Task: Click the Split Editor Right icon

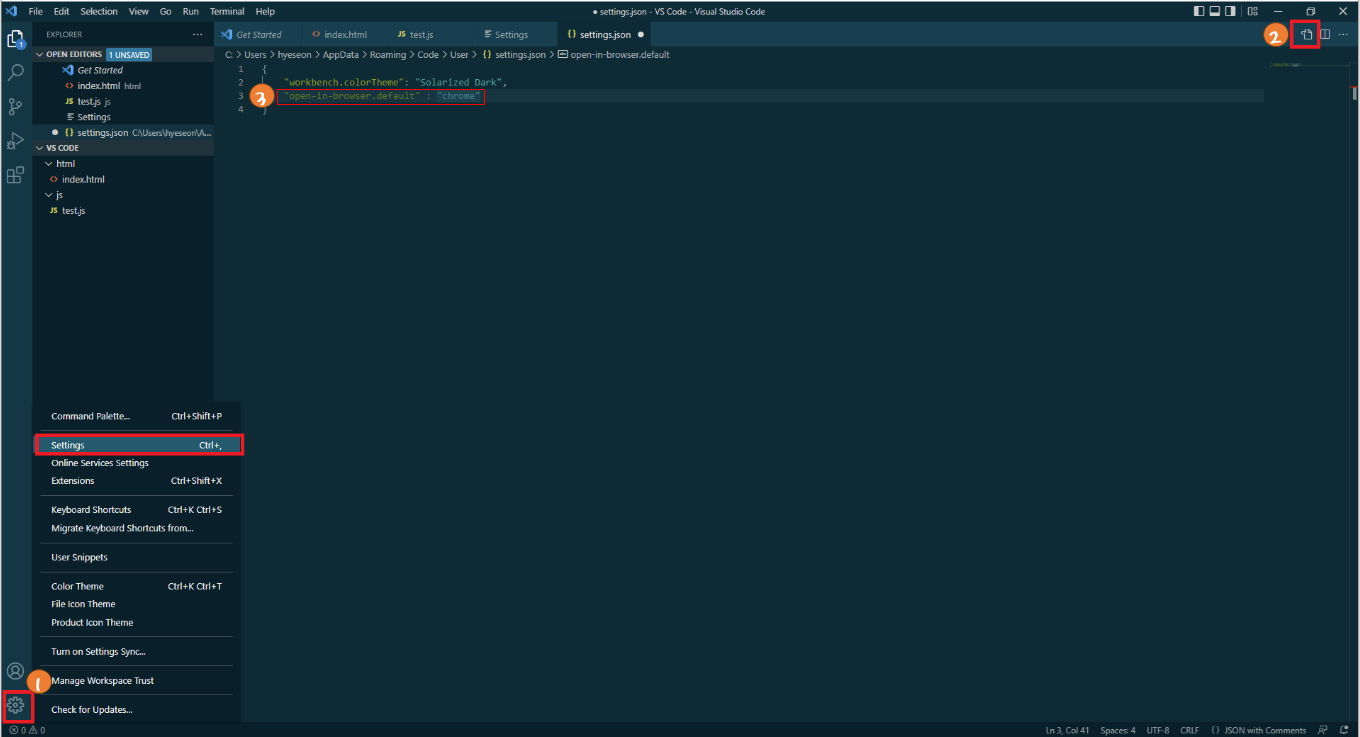Action: tap(1325, 34)
